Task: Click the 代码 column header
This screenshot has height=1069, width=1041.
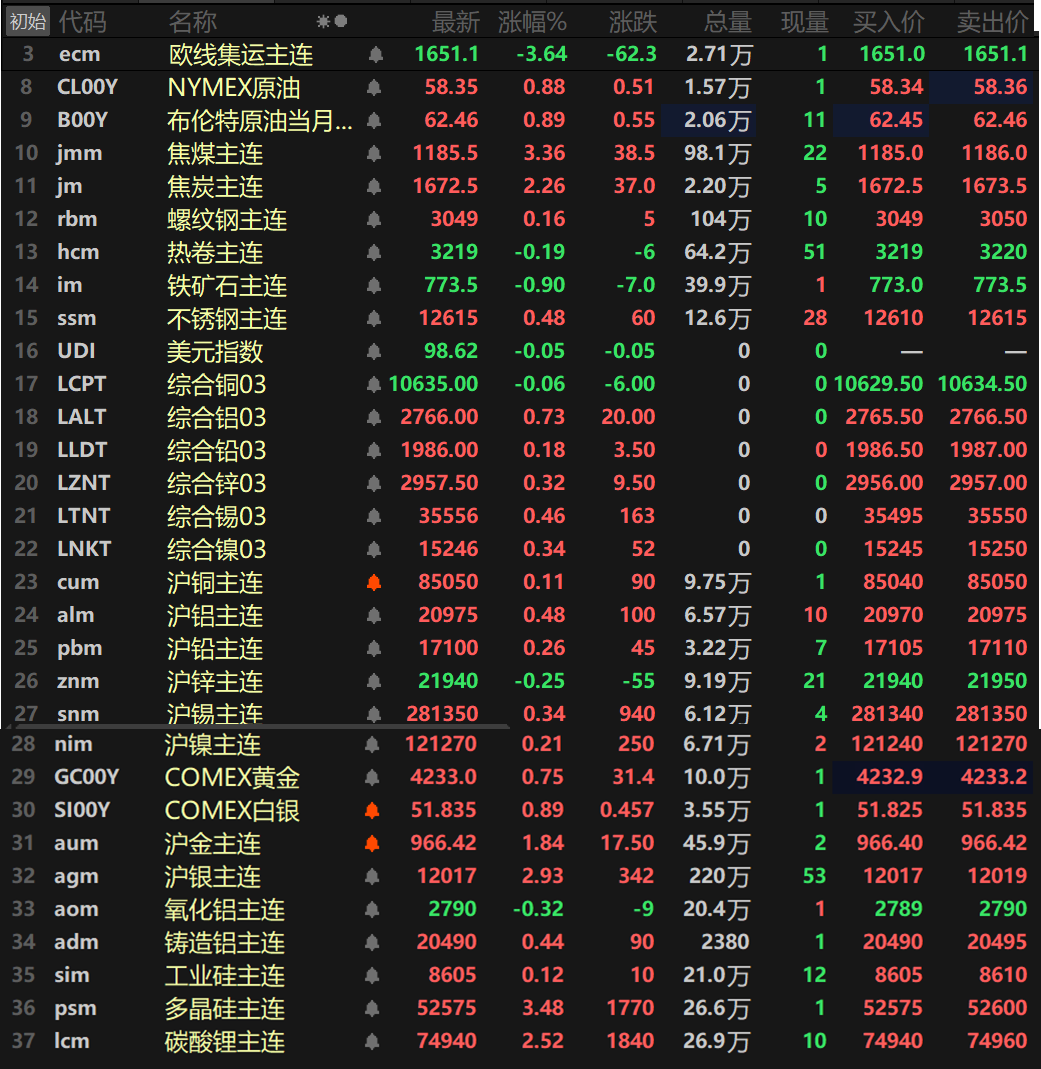Action: (x=82, y=21)
